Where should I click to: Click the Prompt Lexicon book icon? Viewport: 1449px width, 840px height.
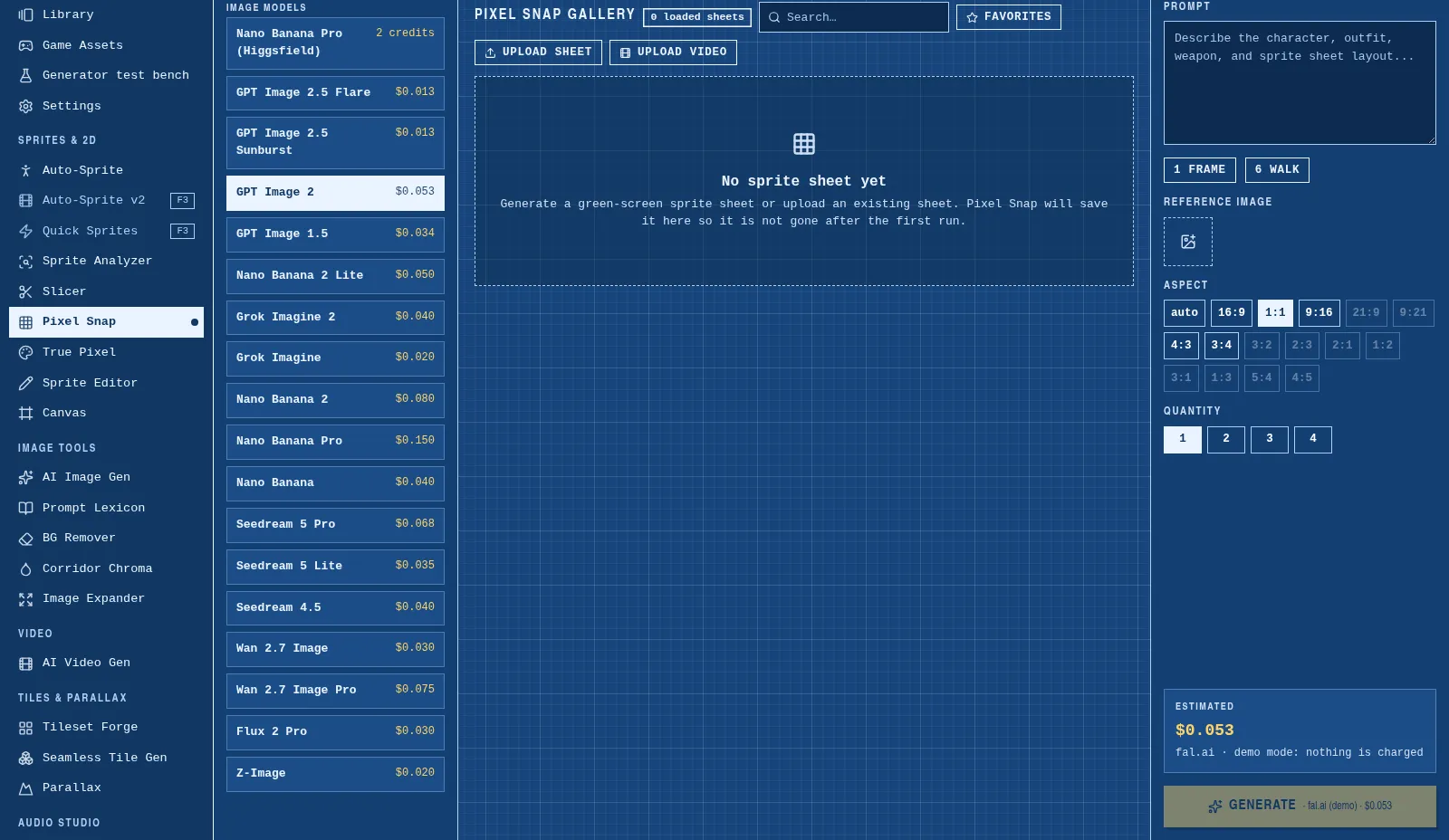25,508
